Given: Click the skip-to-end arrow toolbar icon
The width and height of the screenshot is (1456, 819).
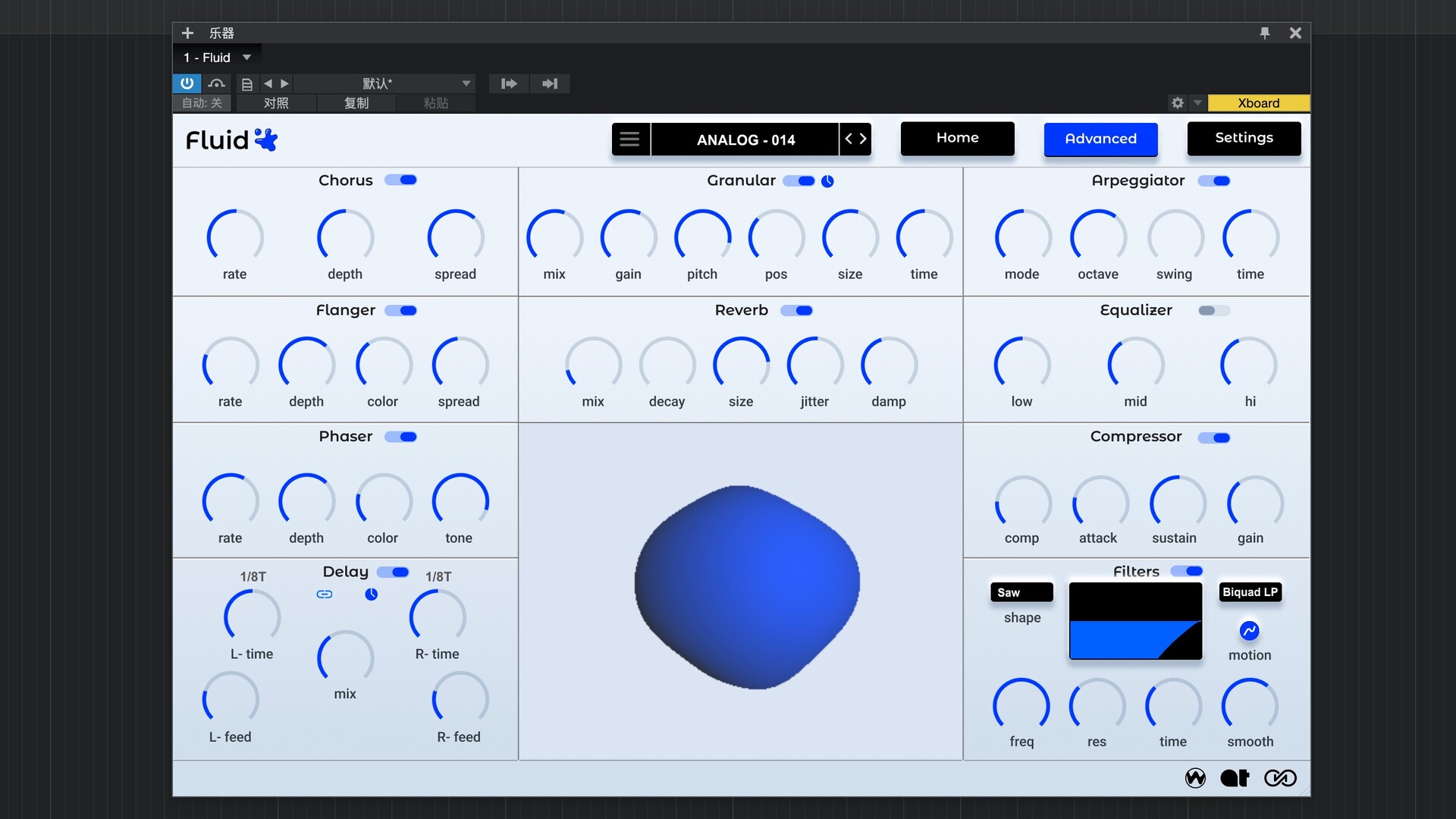Looking at the screenshot, I should click(550, 83).
